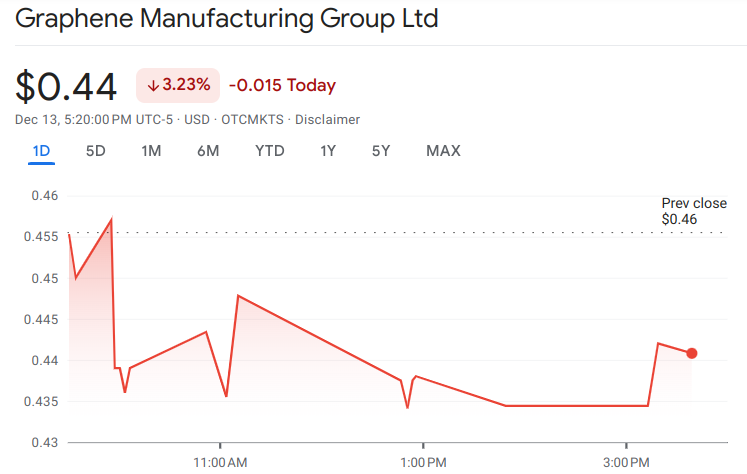This screenshot has height=474, width=747.
Task: Click the Graphene Manufacturing Group Ltd title
Action: 227,20
